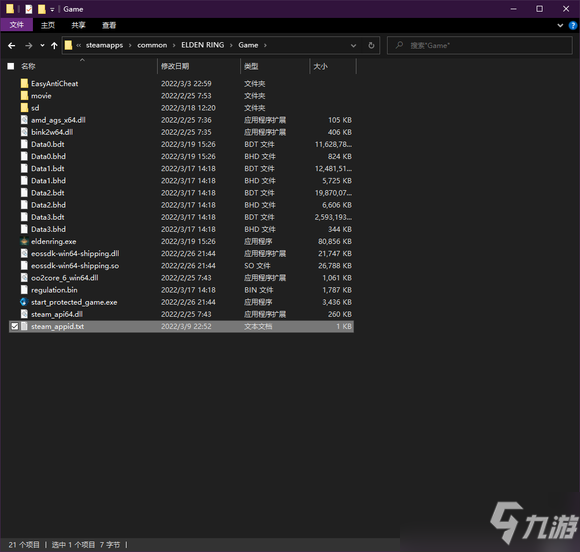Screen dimensions: 580x552
Task: Uncheck the steam_appid.txt checkbox
Action: pyautogui.click(x=14, y=326)
